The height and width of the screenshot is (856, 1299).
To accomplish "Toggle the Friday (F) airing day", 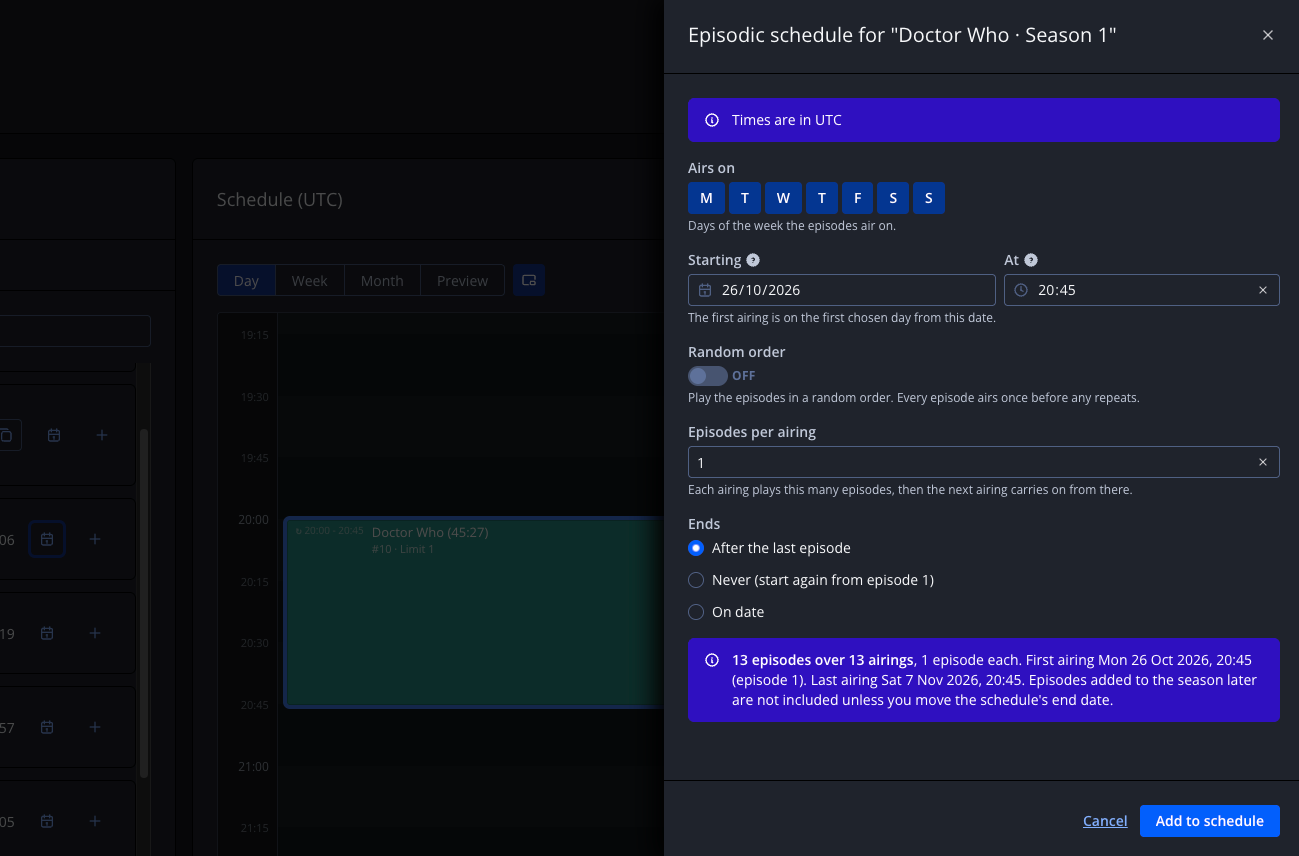I will click(857, 198).
